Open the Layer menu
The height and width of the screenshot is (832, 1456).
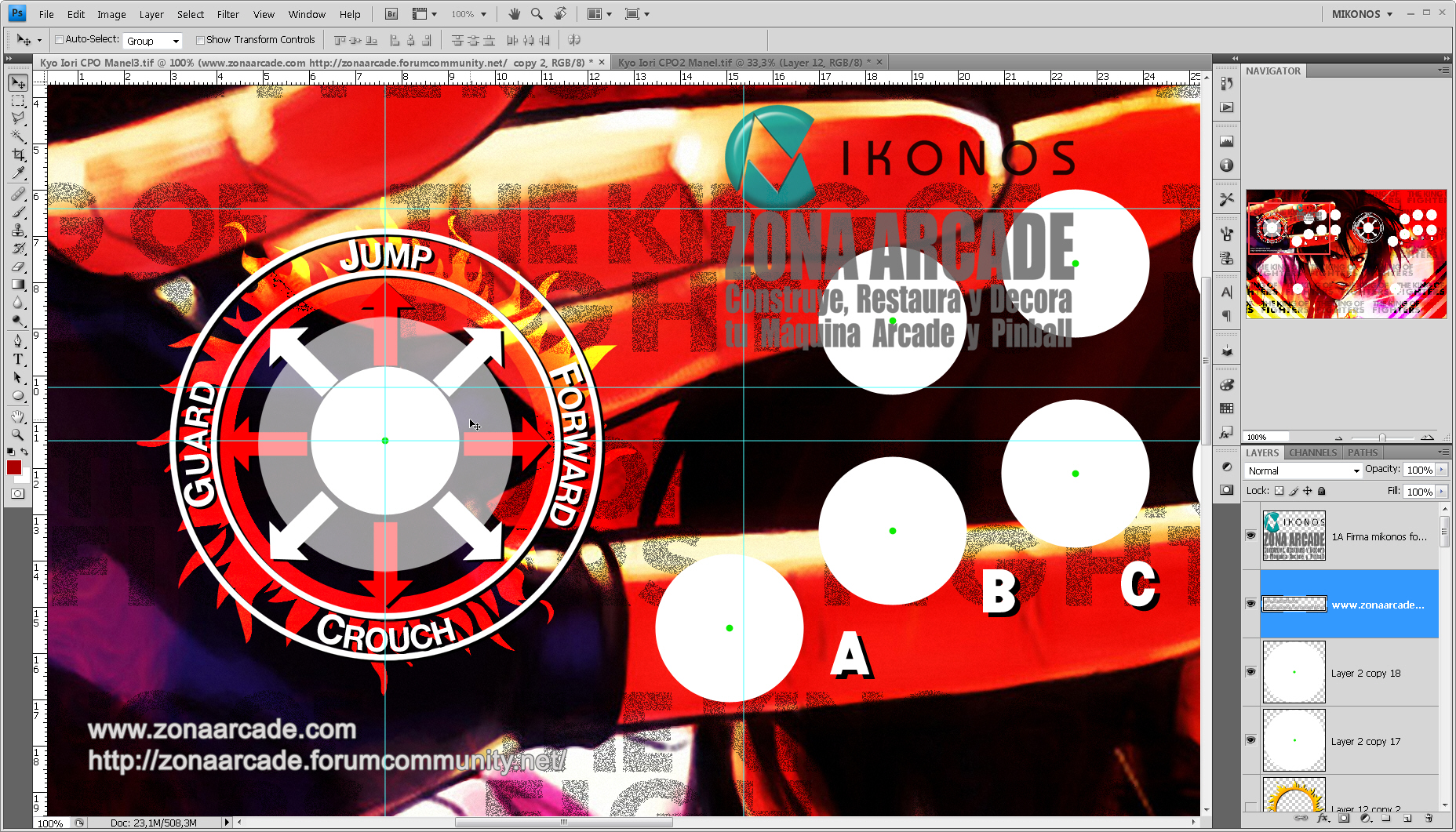click(x=151, y=14)
